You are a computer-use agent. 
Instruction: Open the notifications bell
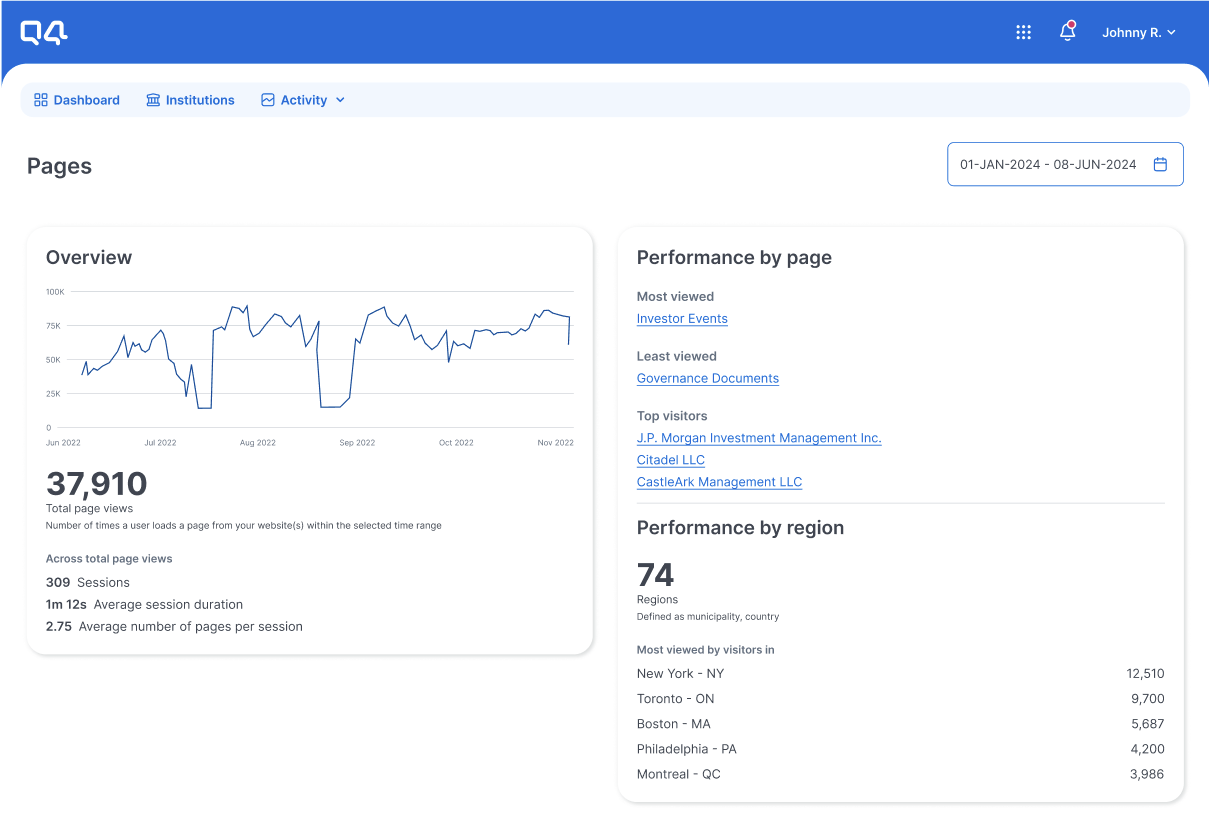pos(1067,32)
